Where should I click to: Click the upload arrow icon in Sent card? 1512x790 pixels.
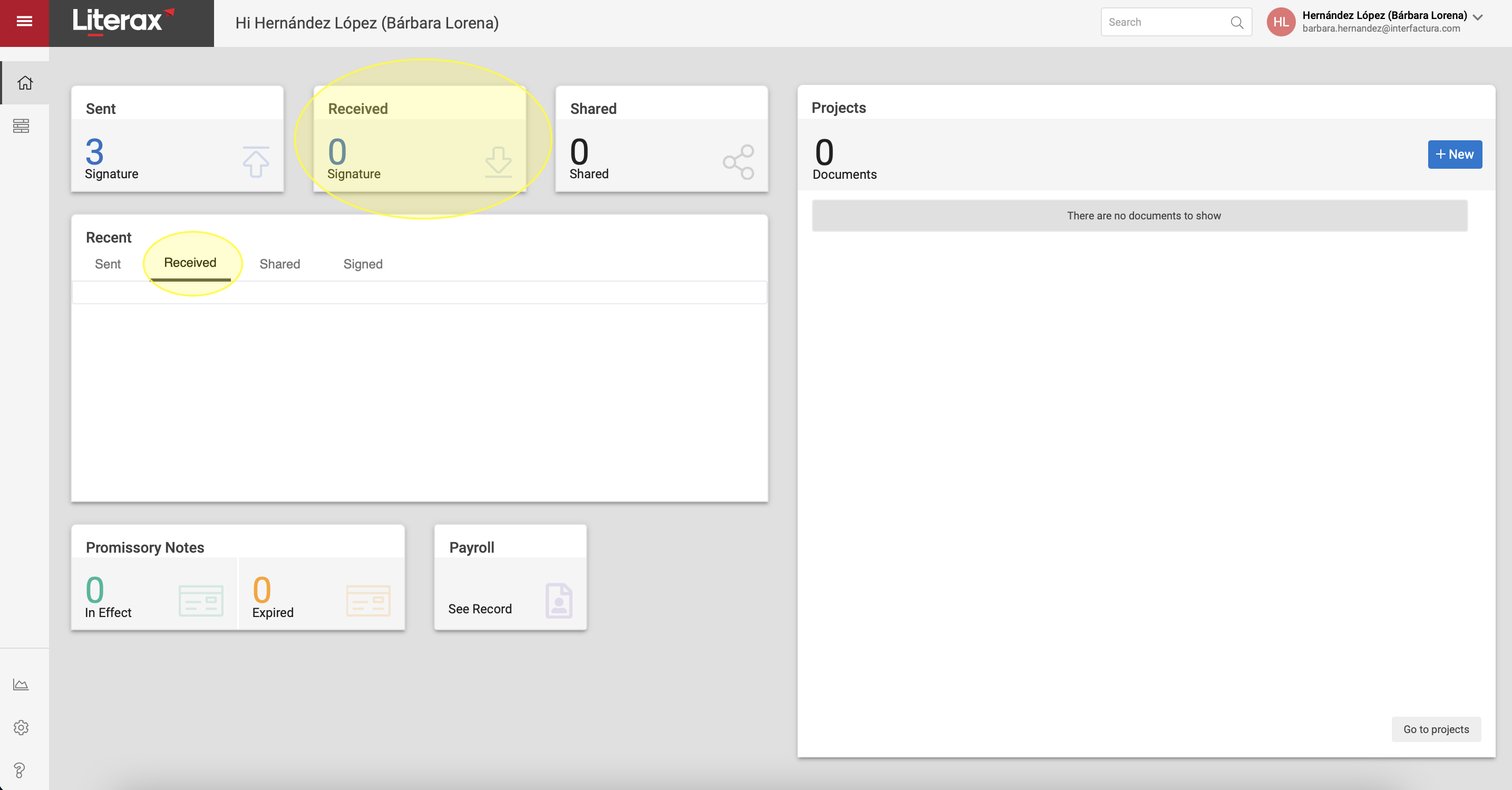256,161
